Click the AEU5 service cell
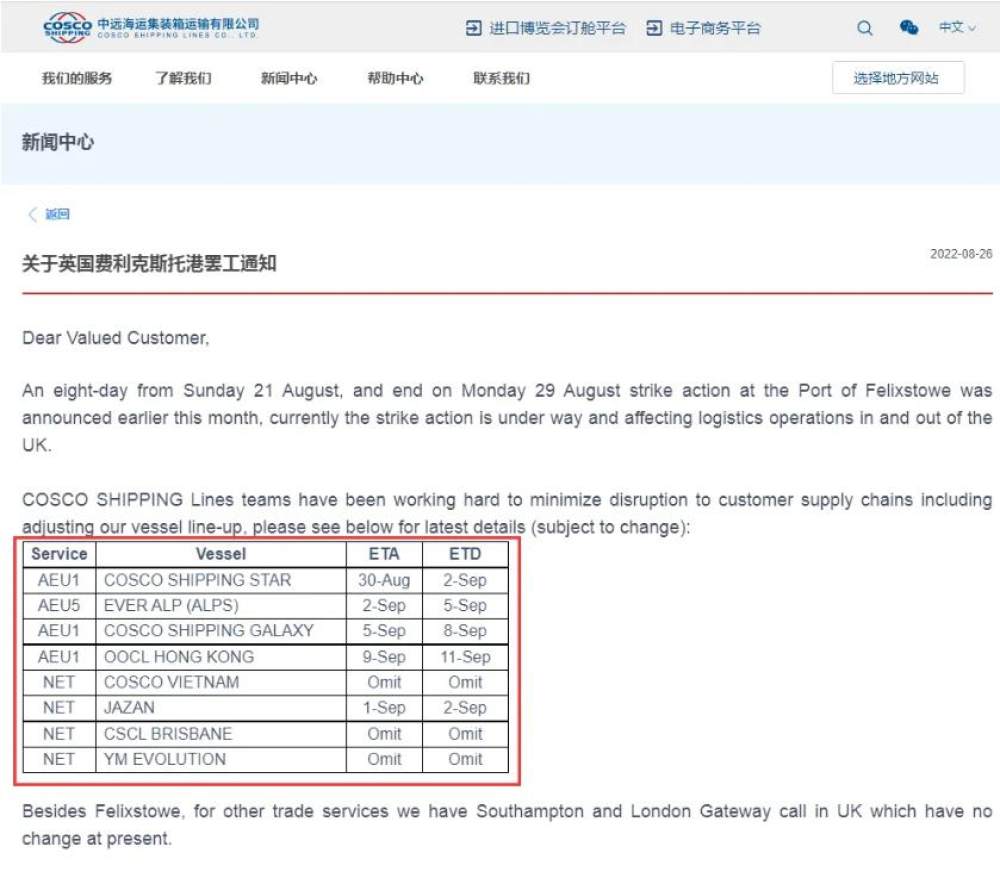 [x=59, y=605]
